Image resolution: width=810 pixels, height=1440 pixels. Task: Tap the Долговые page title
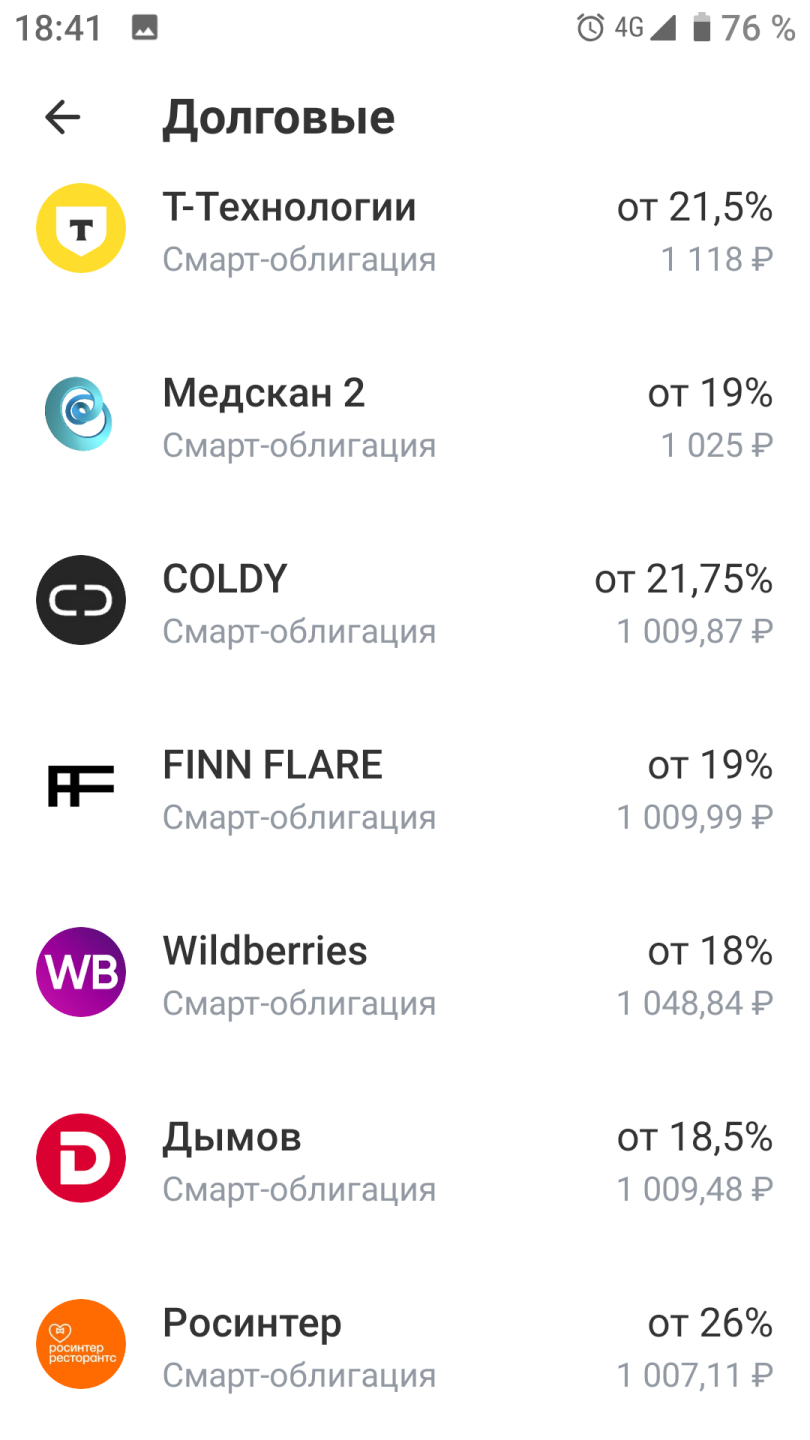click(279, 118)
